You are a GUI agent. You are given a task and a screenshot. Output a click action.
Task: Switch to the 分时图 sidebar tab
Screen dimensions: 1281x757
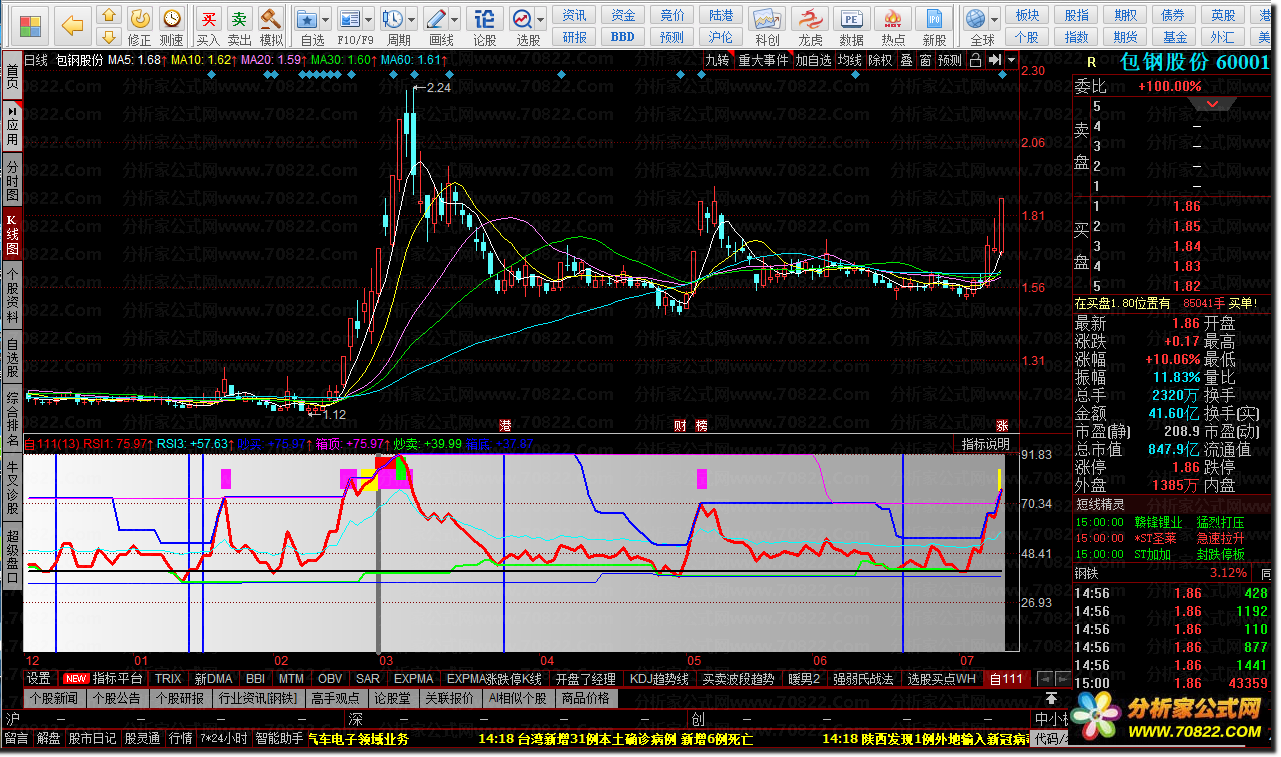coord(12,180)
